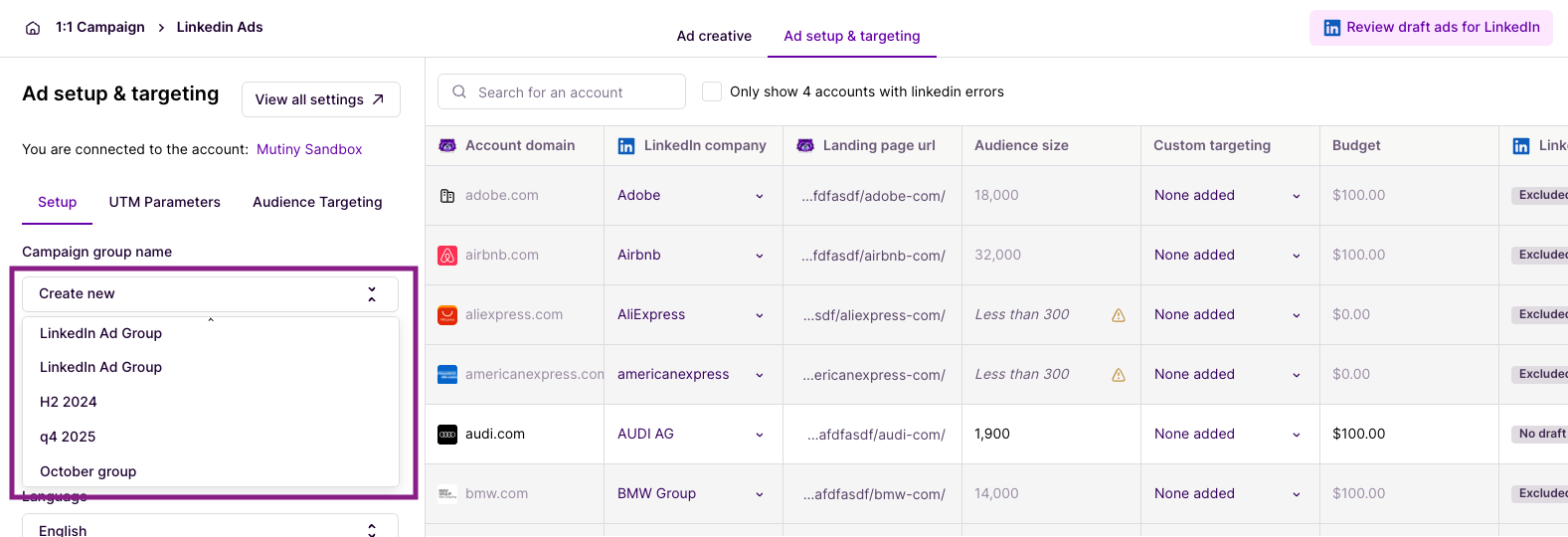Go to home via house icon
The height and width of the screenshot is (537, 1568).
(33, 28)
